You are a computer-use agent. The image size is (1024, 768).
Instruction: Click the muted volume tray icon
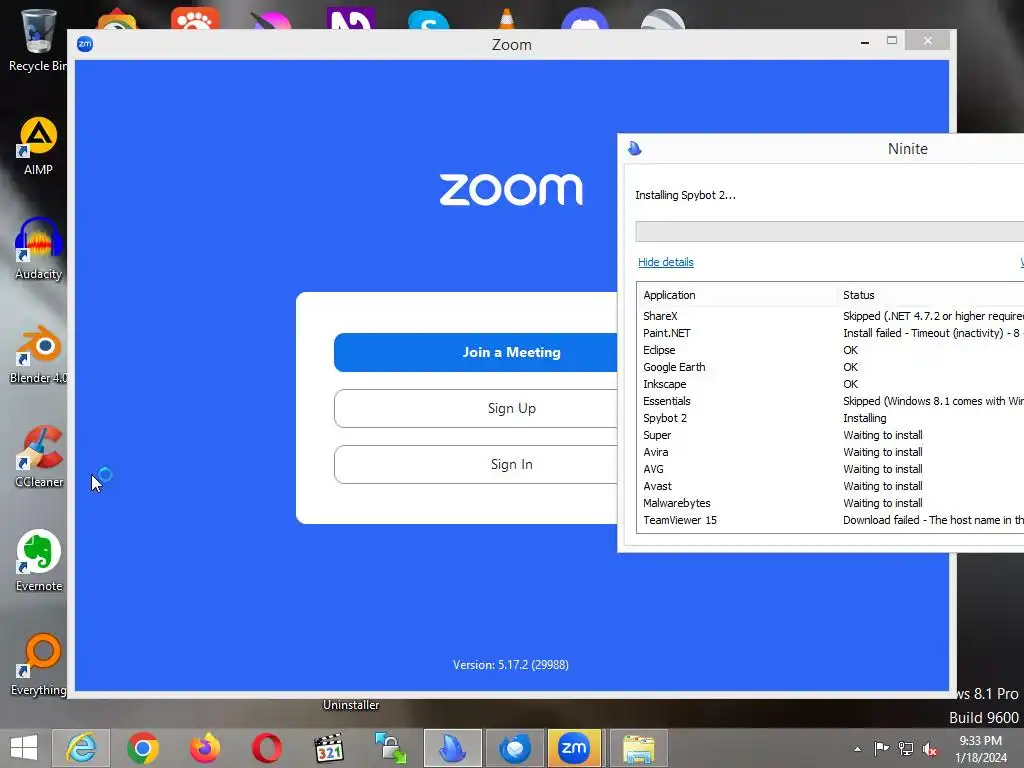click(930, 748)
